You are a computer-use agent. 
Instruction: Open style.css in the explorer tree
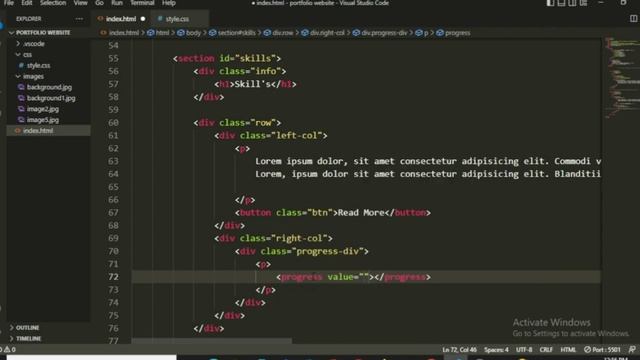pyautogui.click(x=38, y=65)
